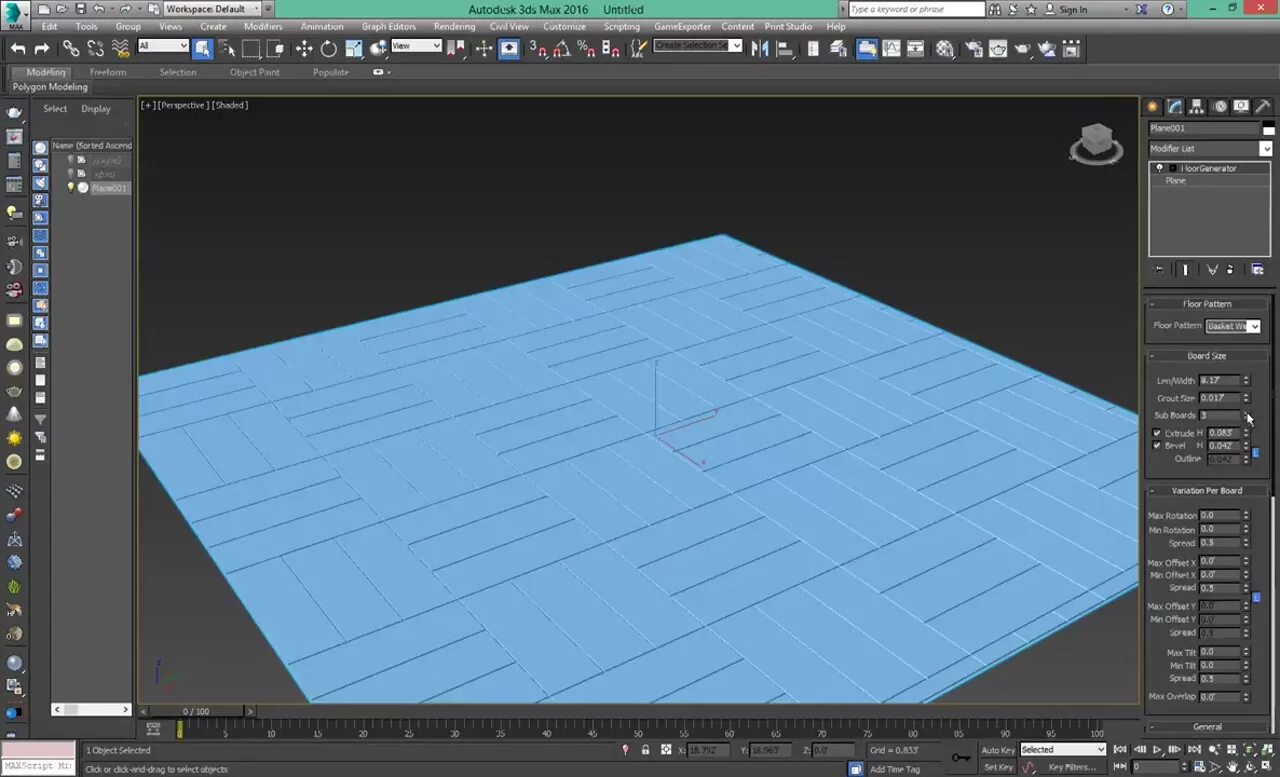
Task: Collapse the Variation Per Board rollout
Action: (x=1207, y=491)
